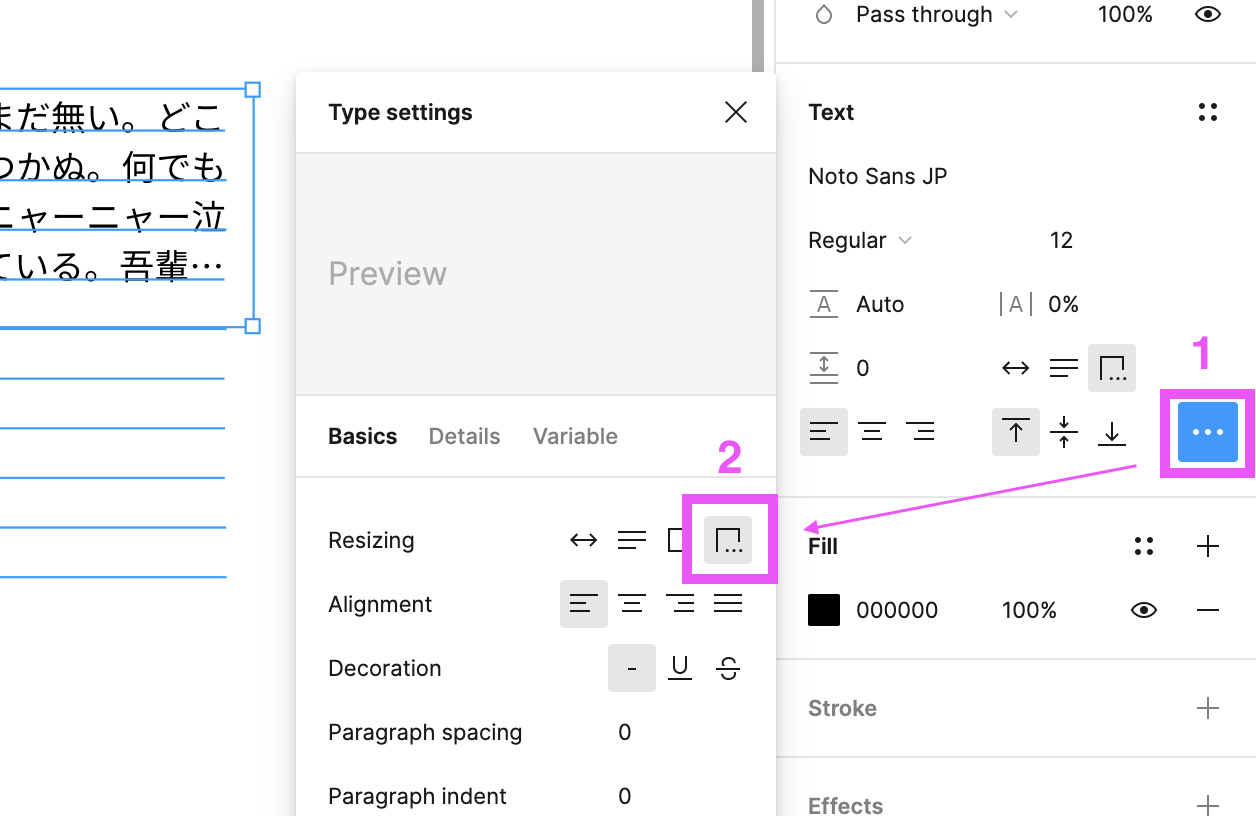1256x816 pixels.
Task: Select the no-decoration dash option
Action: coord(632,668)
